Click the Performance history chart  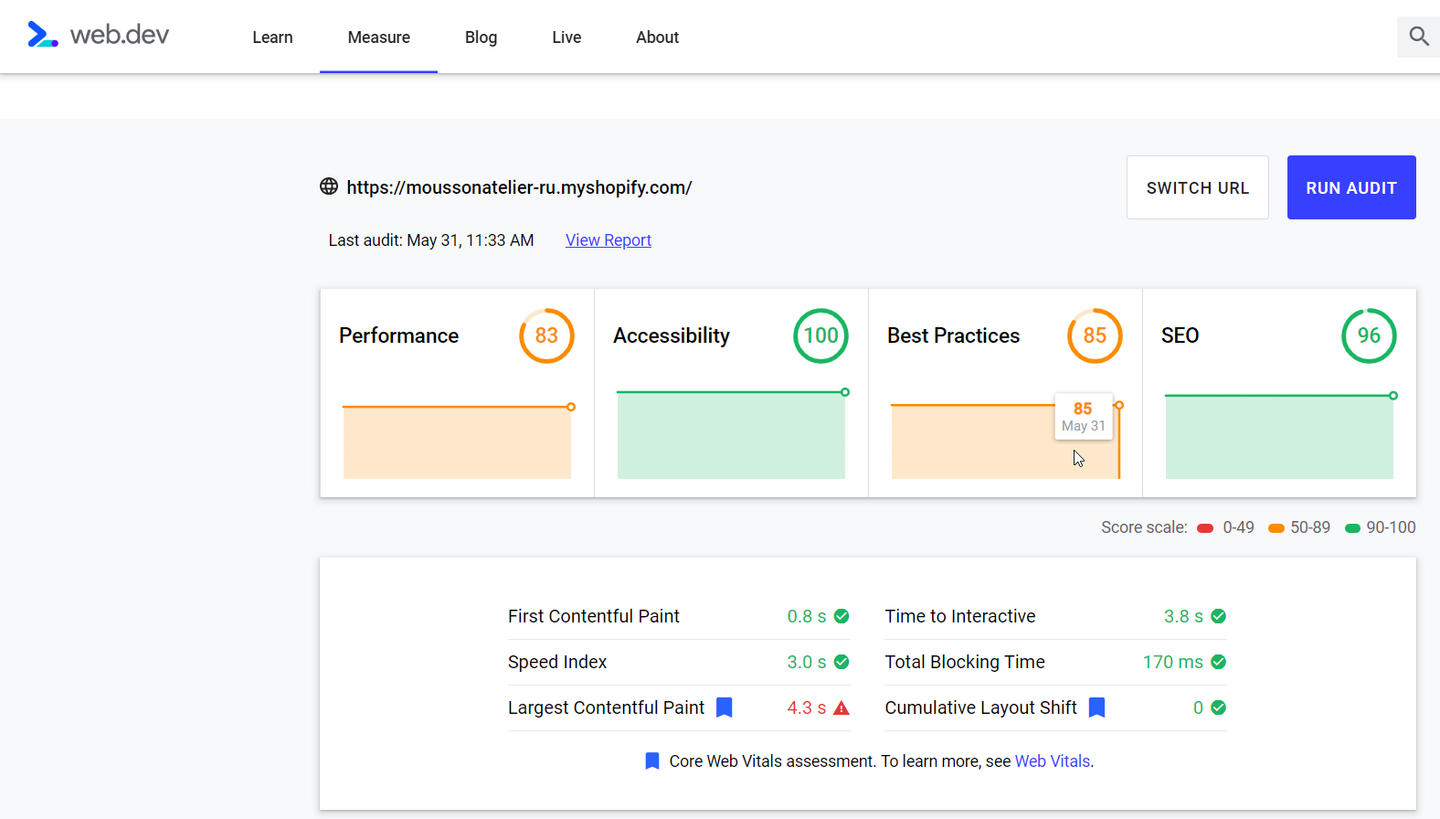pos(457,442)
